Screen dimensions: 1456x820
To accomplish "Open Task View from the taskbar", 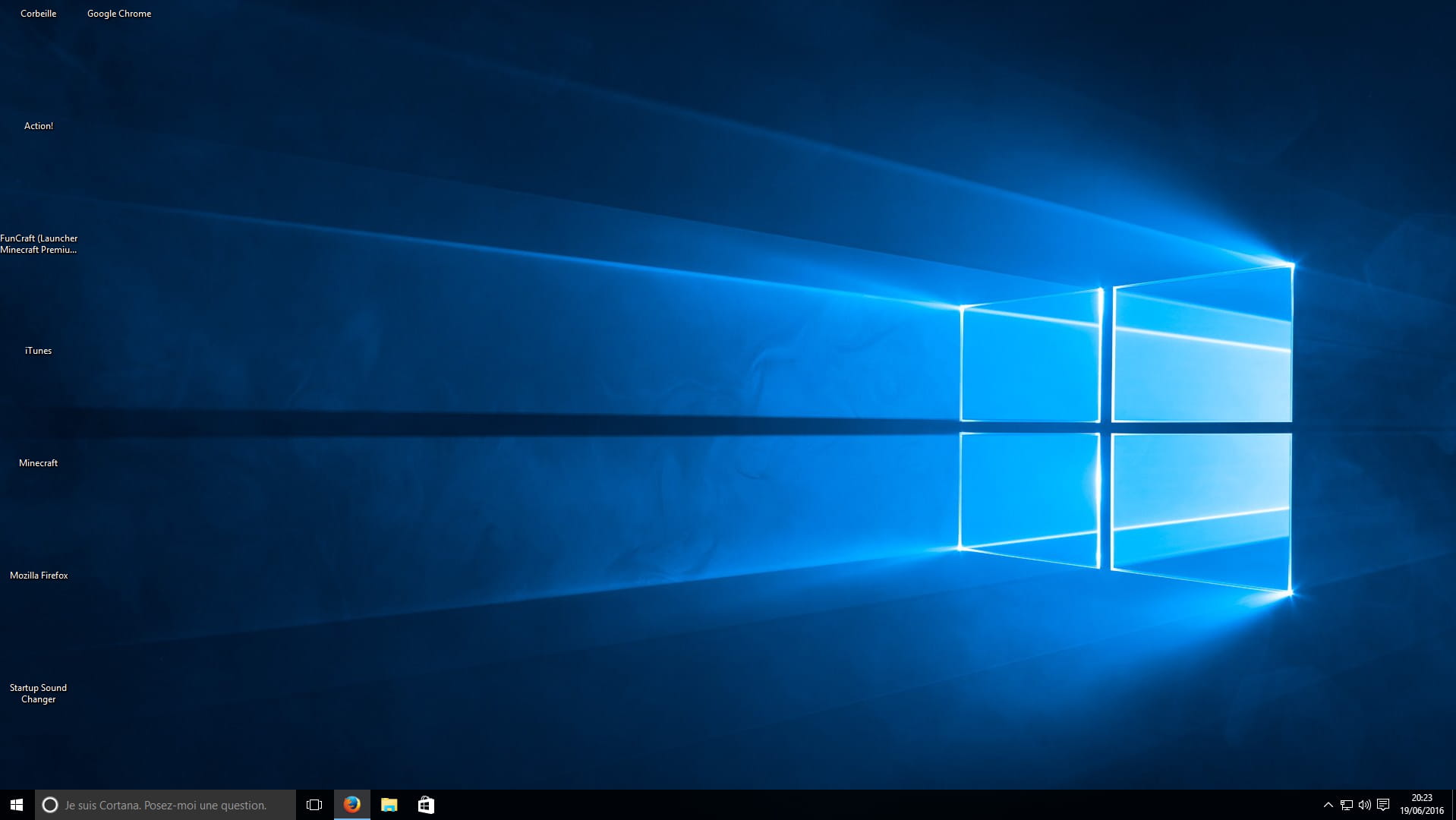I will [x=314, y=805].
